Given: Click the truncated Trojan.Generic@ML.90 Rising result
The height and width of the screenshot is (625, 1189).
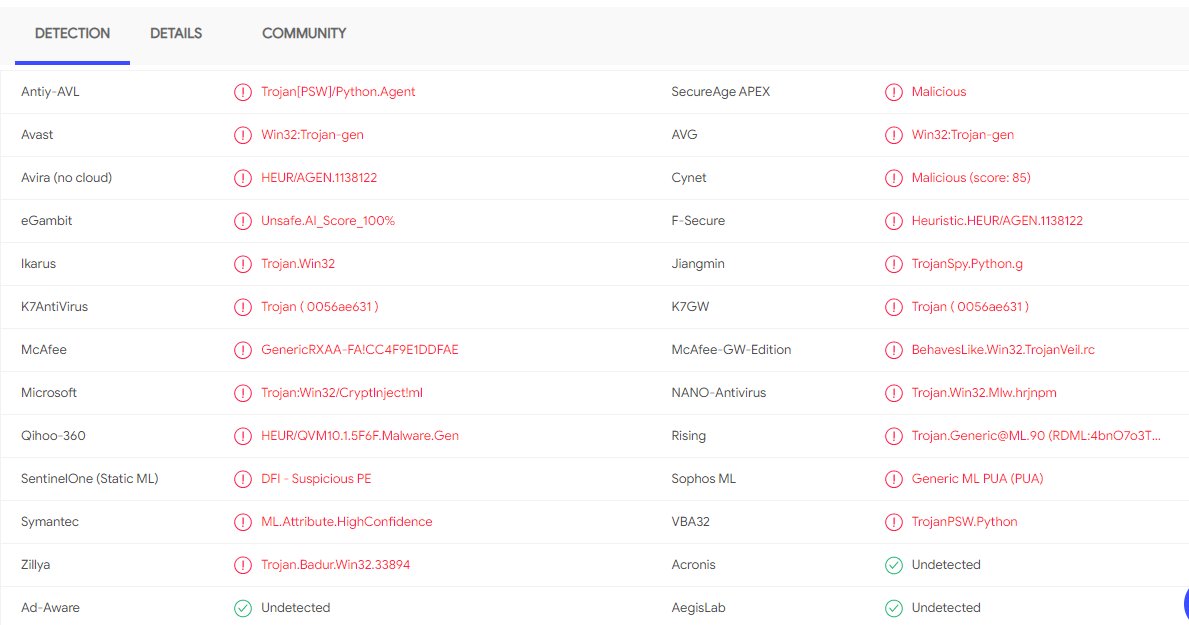Looking at the screenshot, I should click(x=1036, y=435).
